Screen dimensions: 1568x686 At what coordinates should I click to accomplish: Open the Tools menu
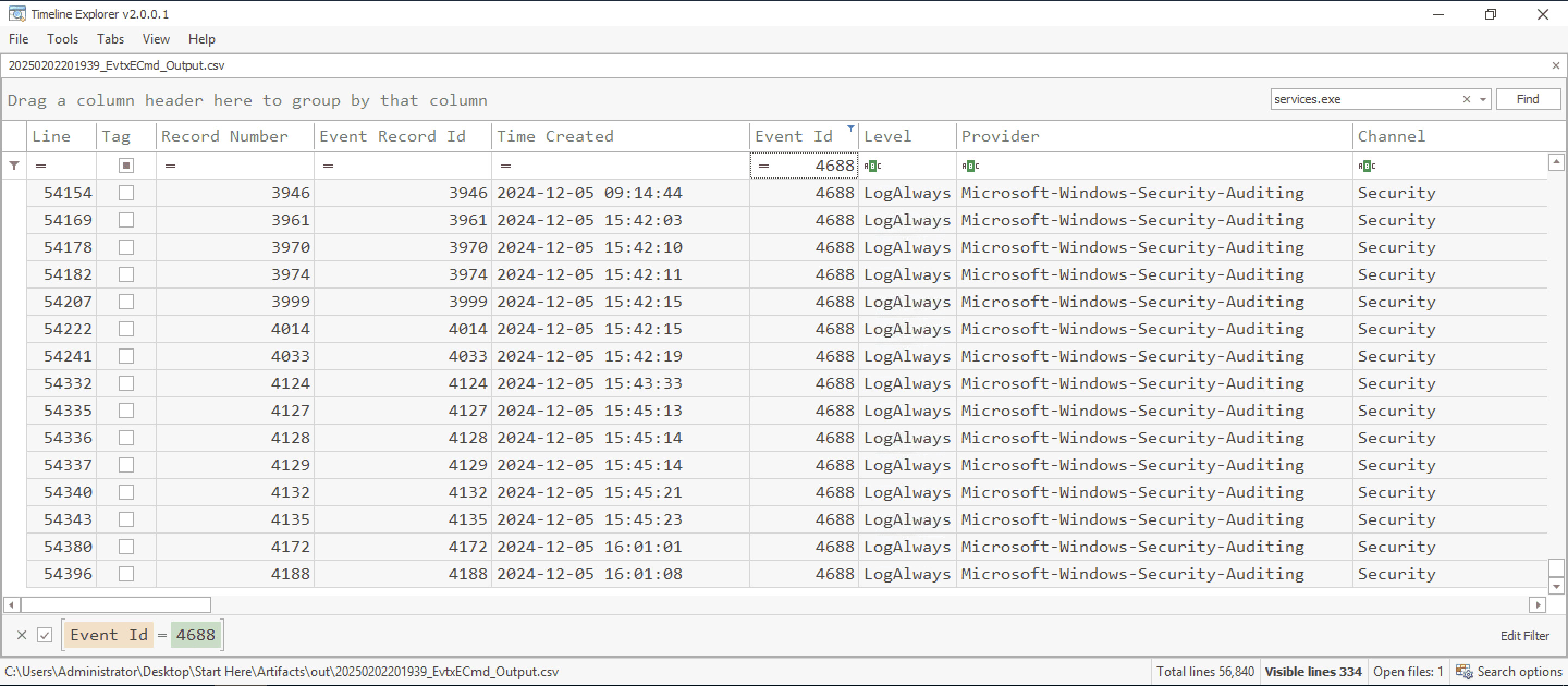pos(63,39)
